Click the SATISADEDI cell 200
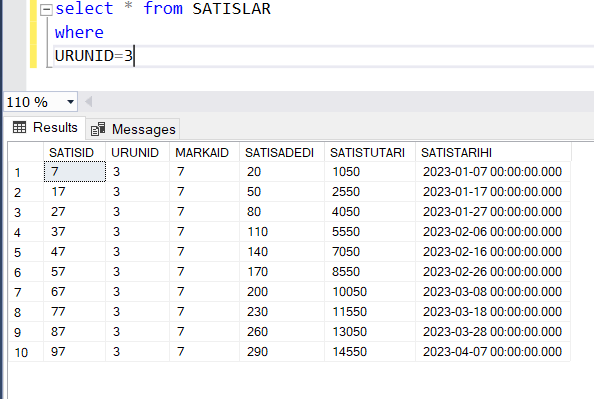594x399 pixels. 282,292
